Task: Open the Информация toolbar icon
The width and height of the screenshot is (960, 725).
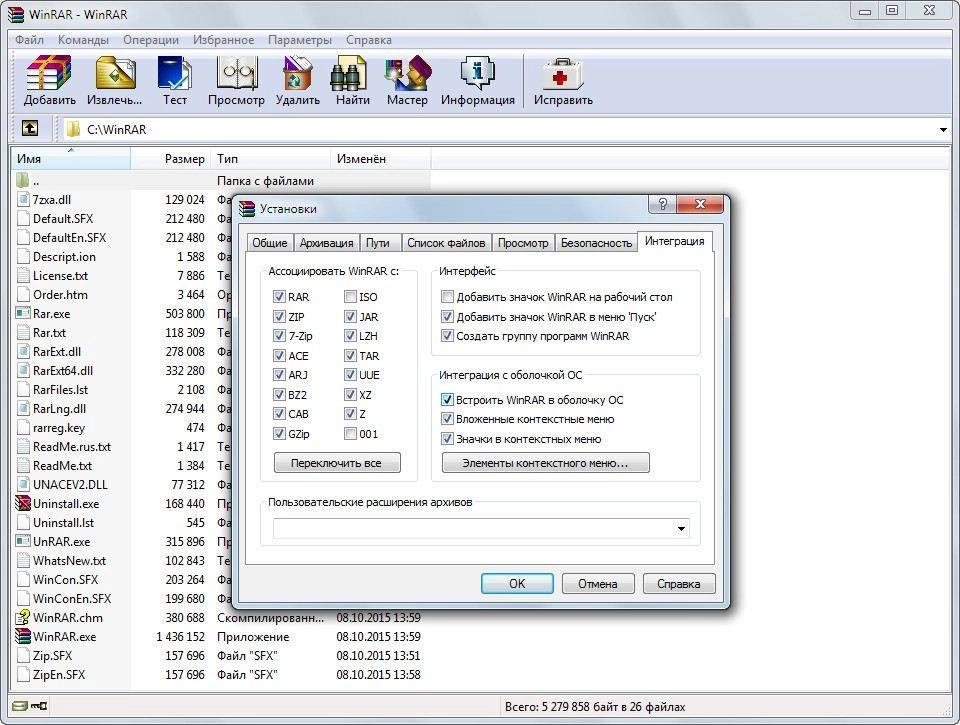Action: coord(478,73)
